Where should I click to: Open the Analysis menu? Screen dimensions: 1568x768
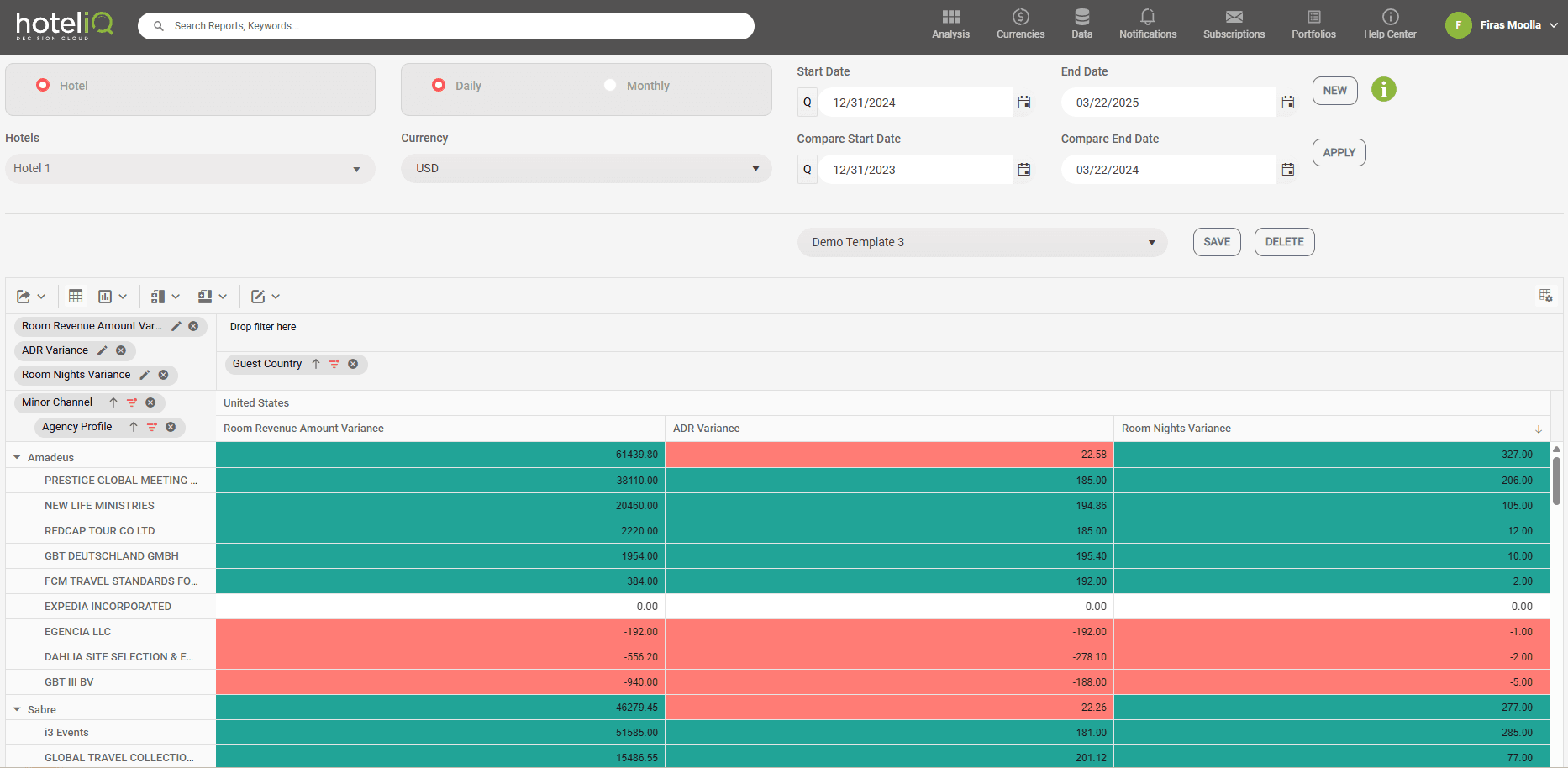[950, 24]
